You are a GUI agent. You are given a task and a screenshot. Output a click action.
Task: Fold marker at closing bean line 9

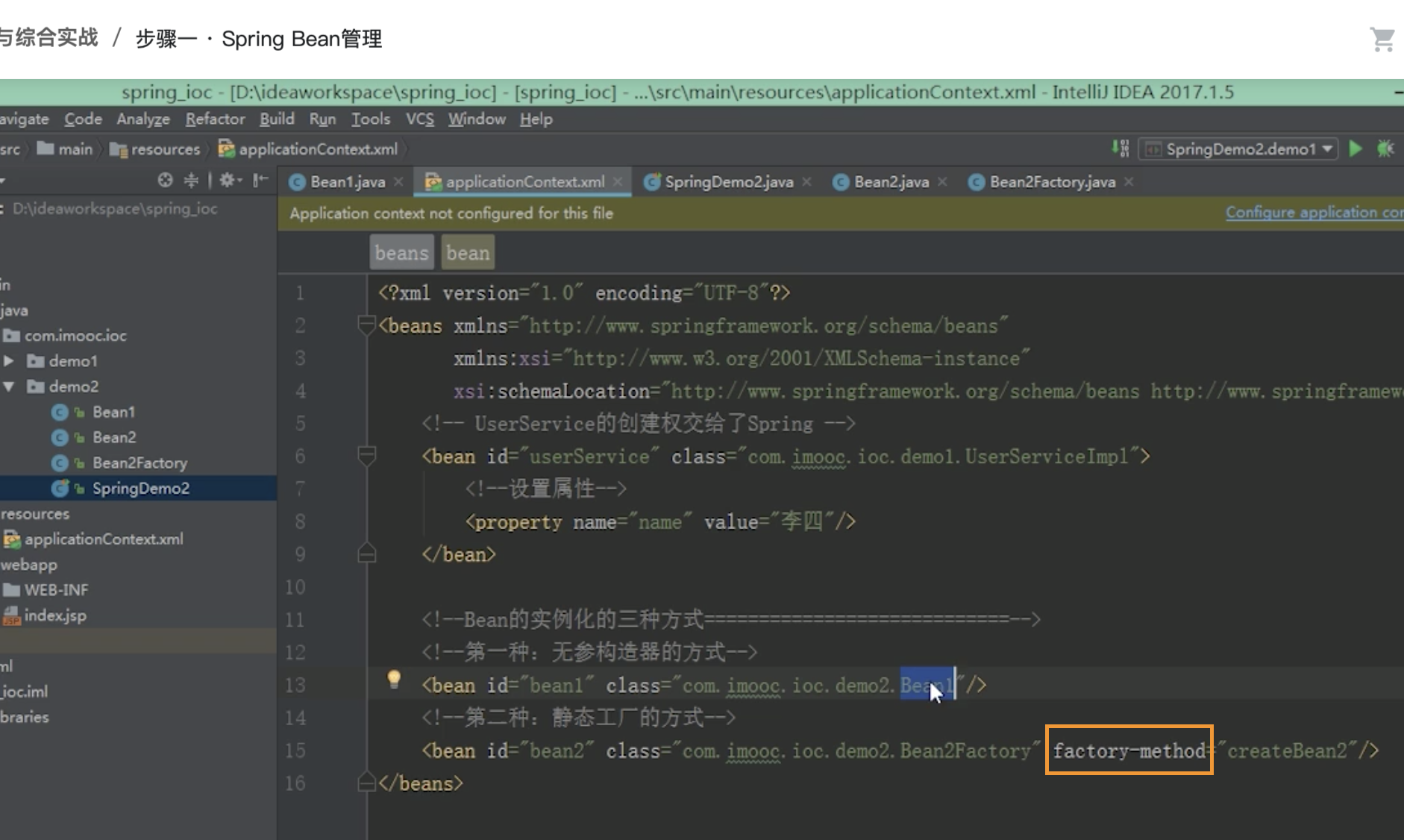366,554
